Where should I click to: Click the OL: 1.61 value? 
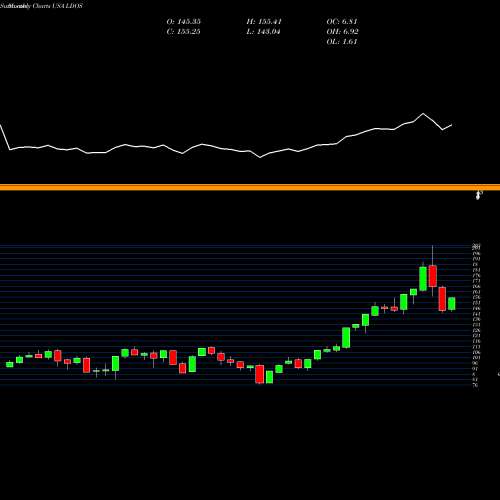tap(342, 42)
